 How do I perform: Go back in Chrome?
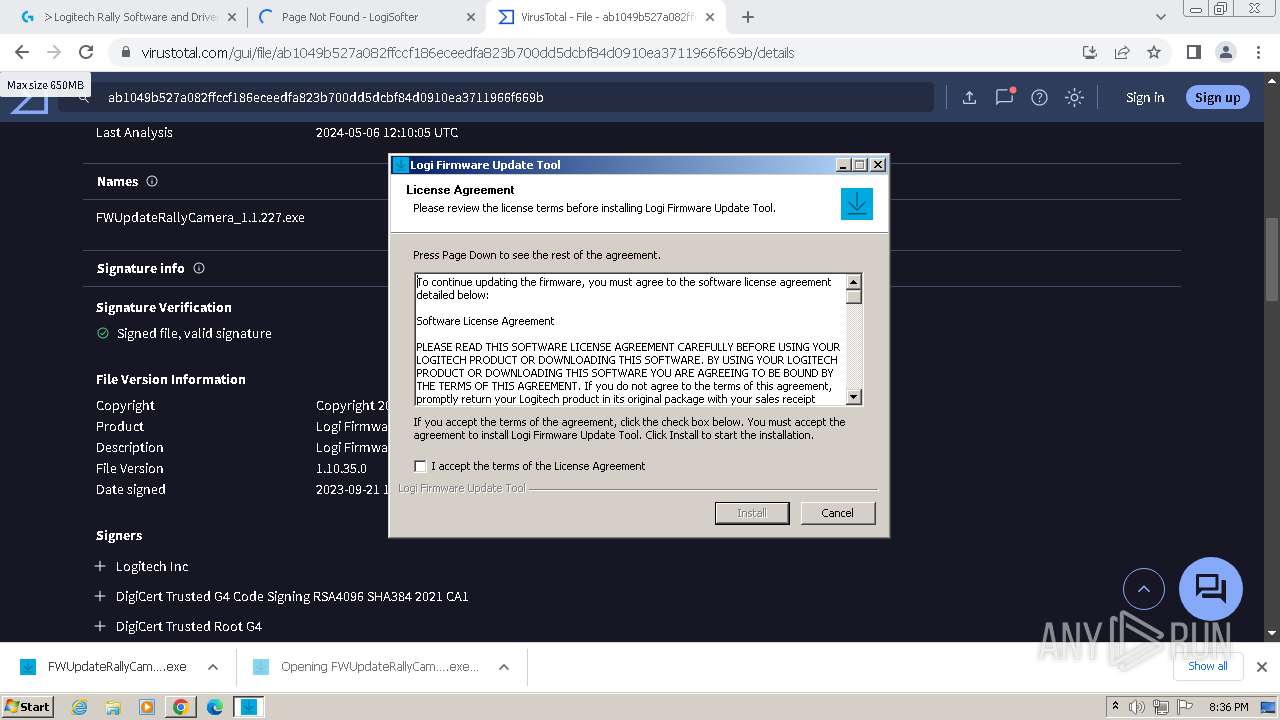pos(22,52)
